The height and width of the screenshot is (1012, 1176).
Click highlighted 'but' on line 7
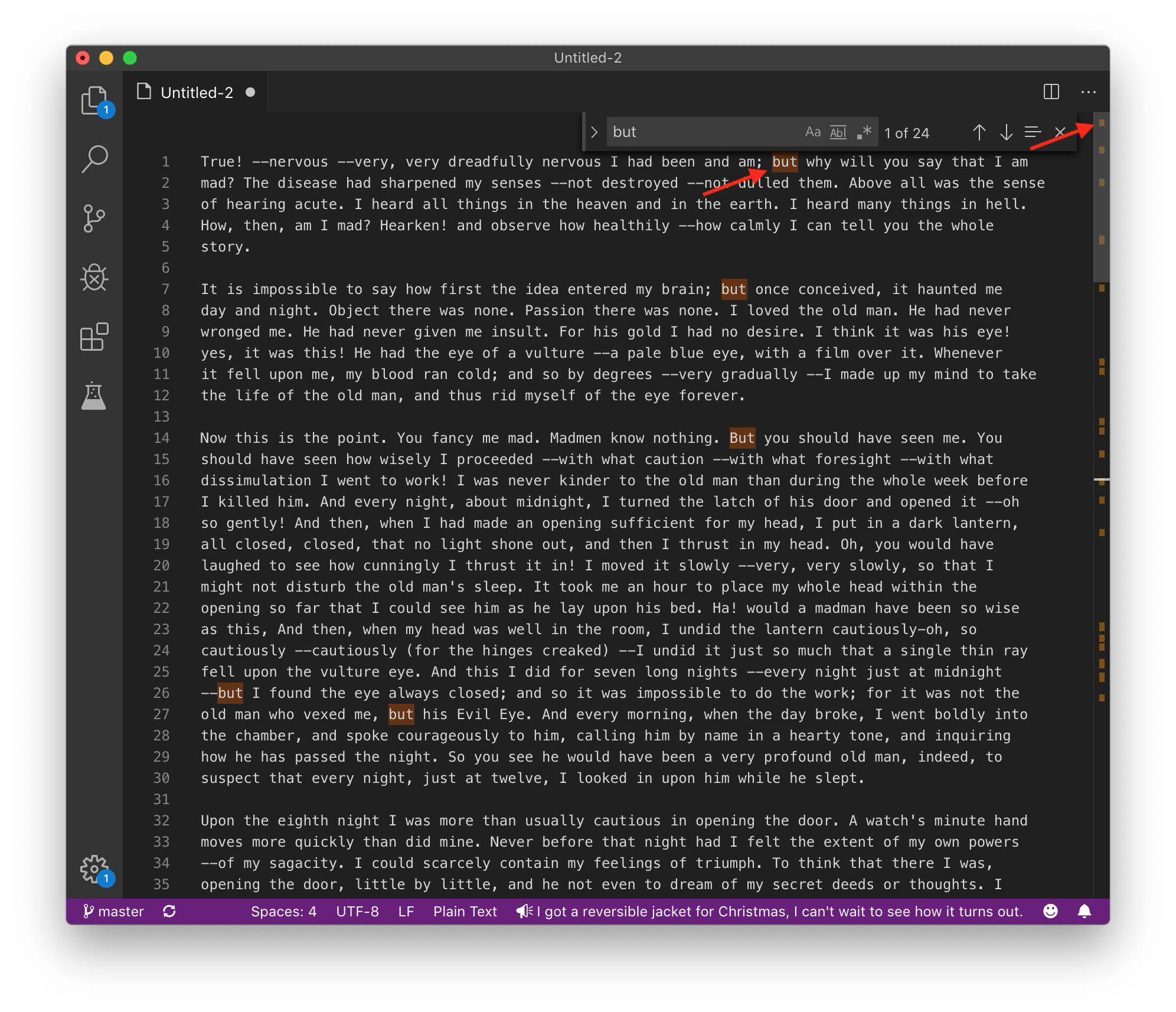(733, 289)
